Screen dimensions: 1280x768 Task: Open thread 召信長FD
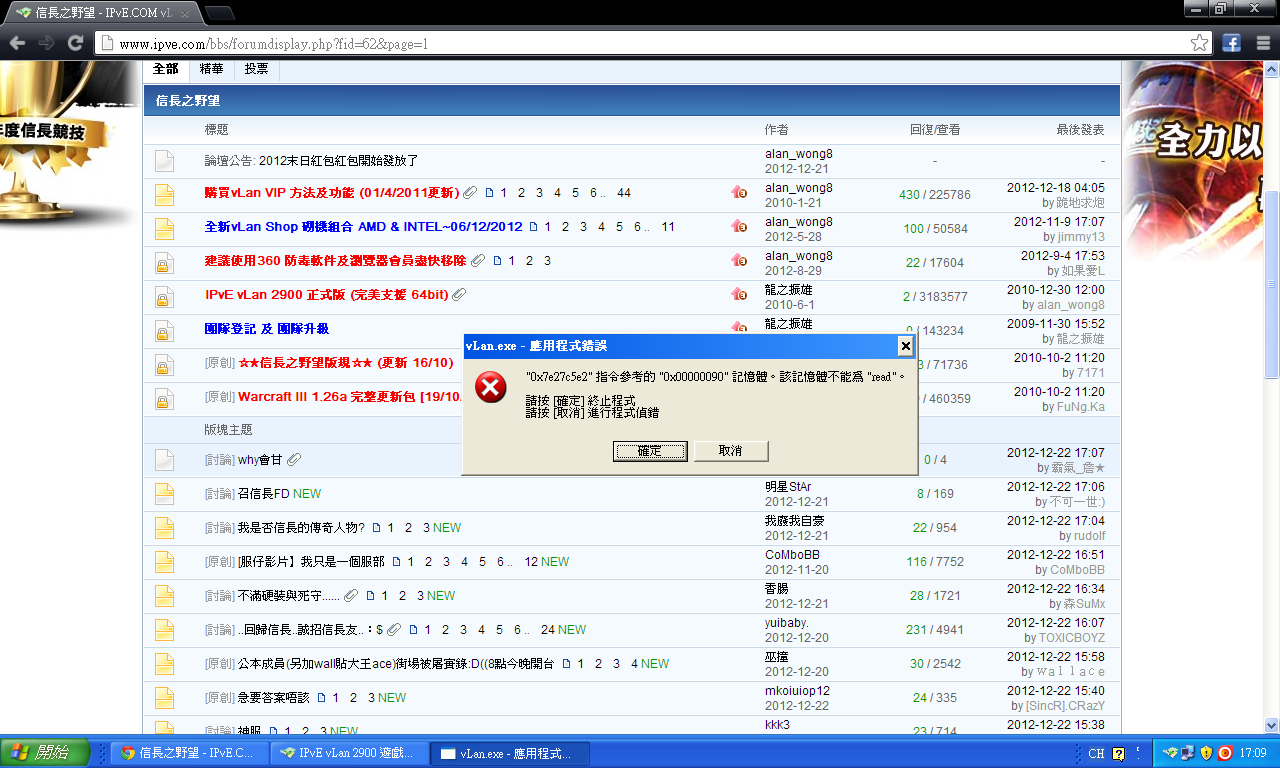coord(264,494)
